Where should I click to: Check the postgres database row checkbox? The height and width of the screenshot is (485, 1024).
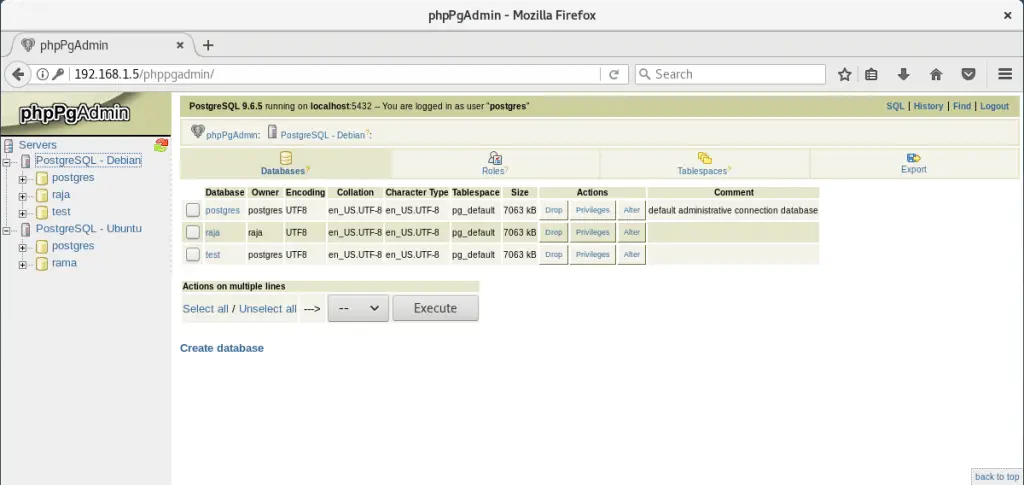point(193,210)
